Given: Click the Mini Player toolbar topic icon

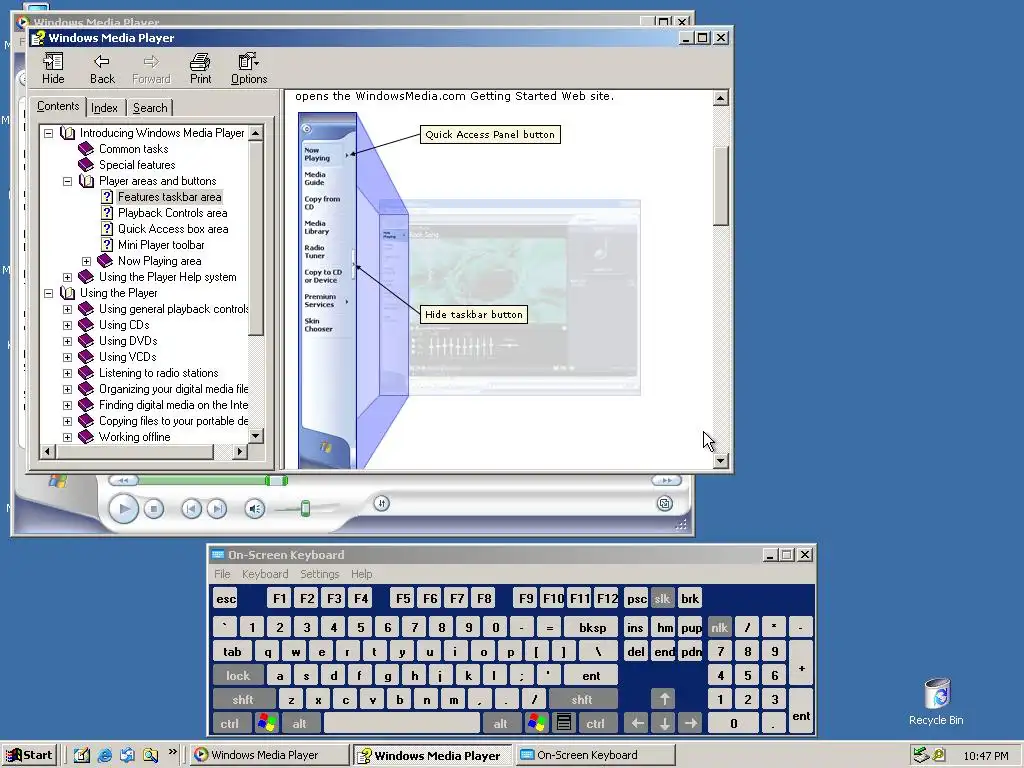Looking at the screenshot, I should [x=107, y=245].
